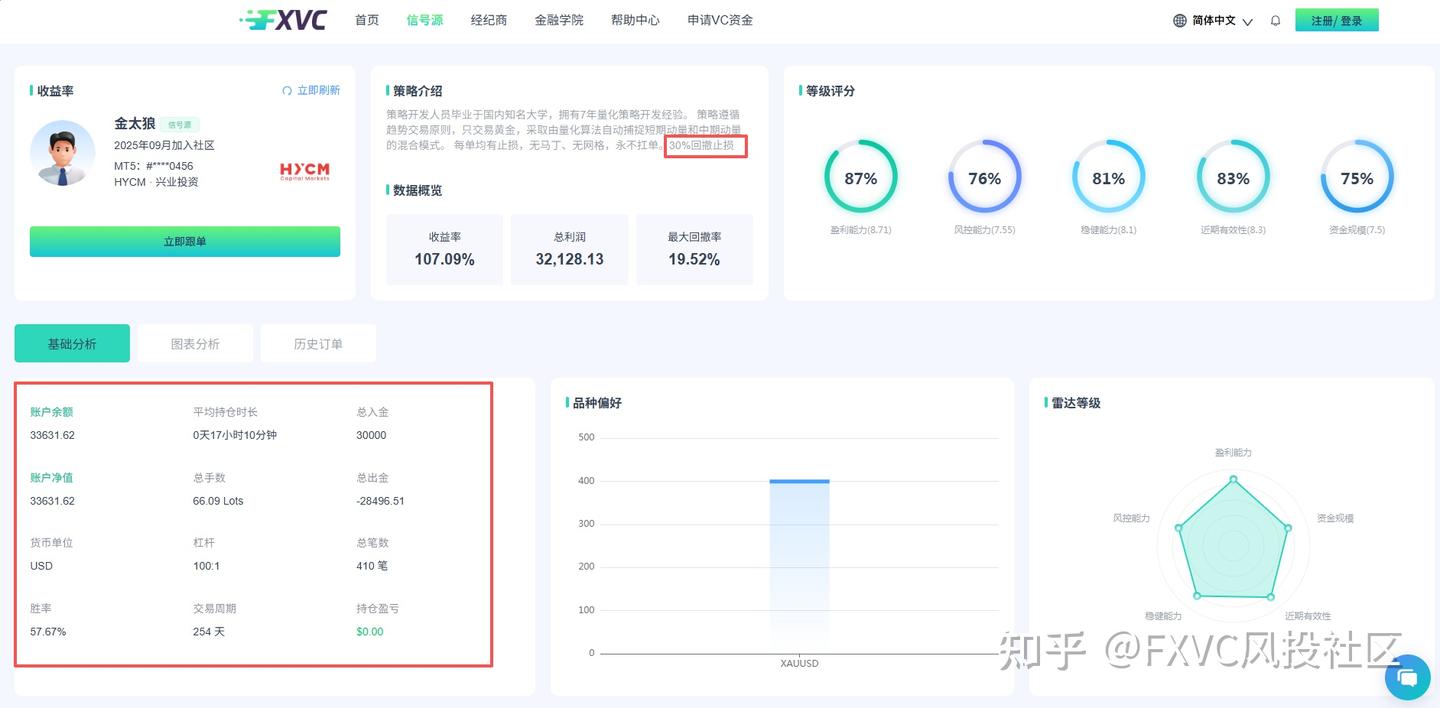Screen dimensions: 1440x708
Task: Select the 基础分析 tab
Action: tap(72, 342)
